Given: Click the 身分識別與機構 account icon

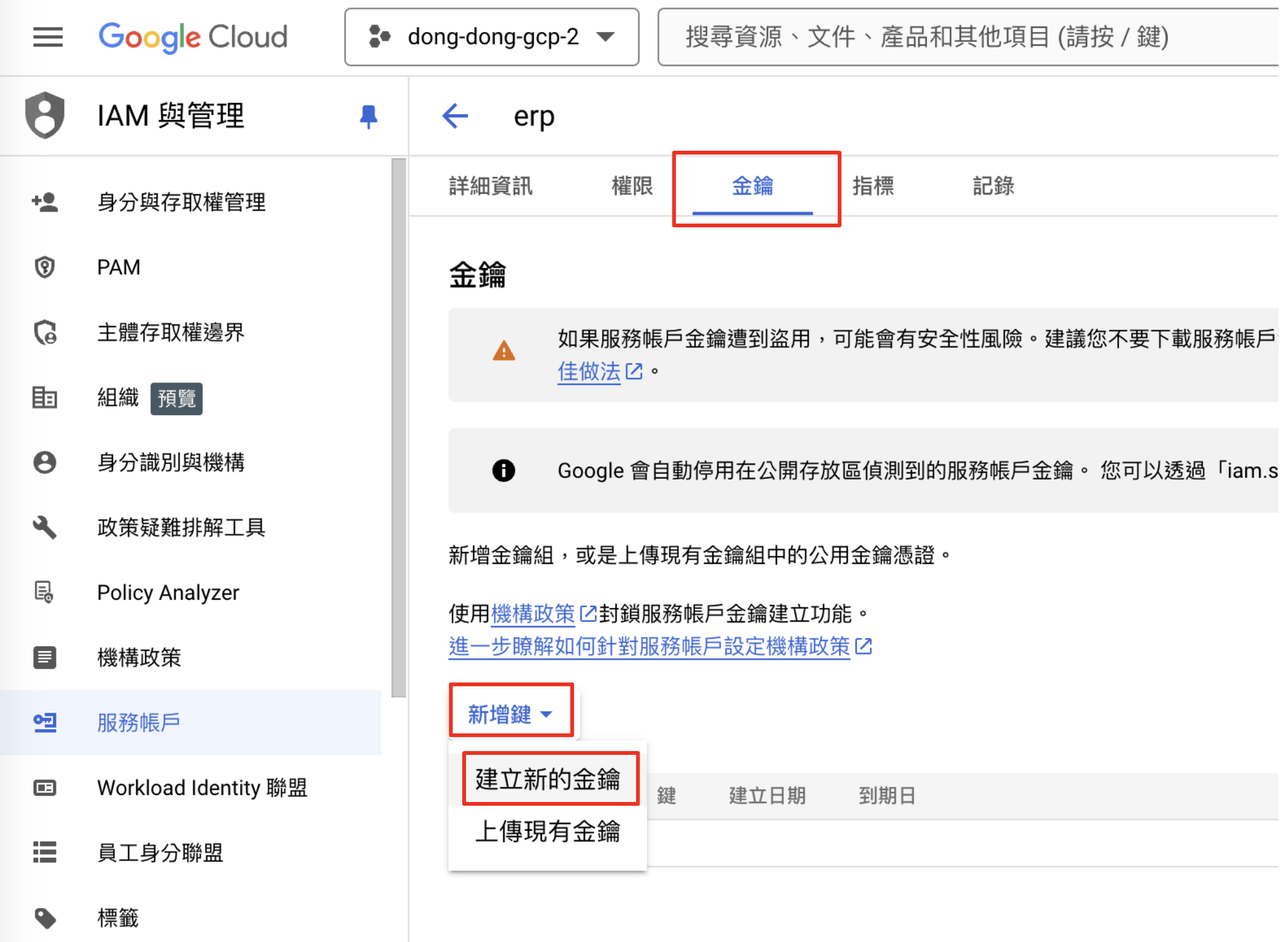Looking at the screenshot, I should (x=45, y=463).
